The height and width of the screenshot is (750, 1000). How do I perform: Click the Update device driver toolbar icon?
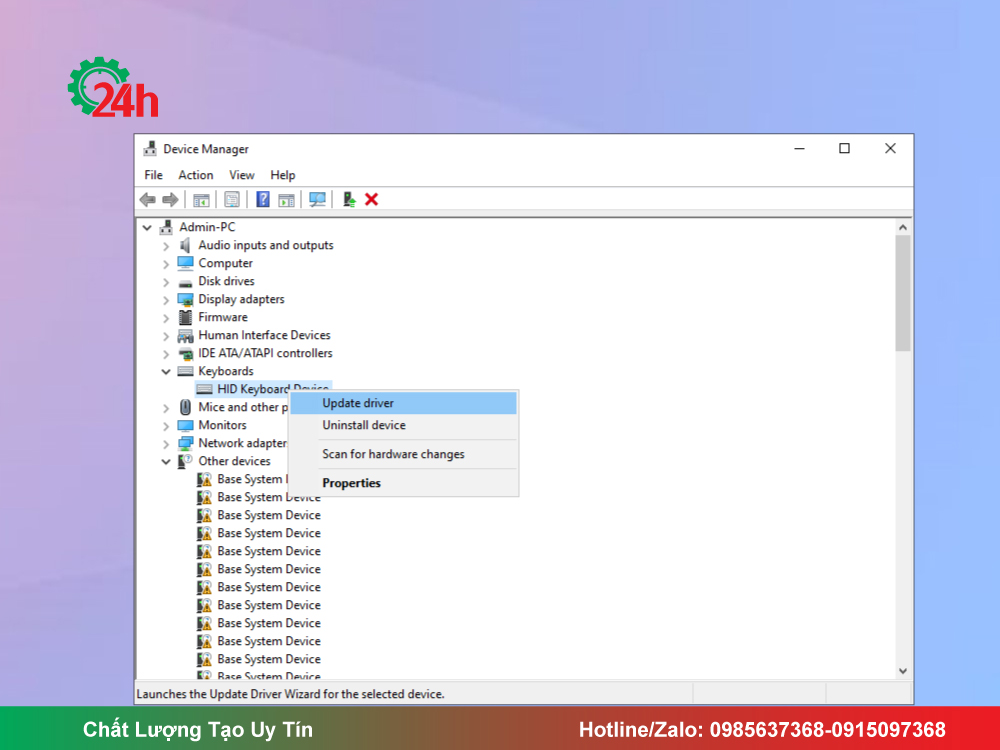pos(349,200)
